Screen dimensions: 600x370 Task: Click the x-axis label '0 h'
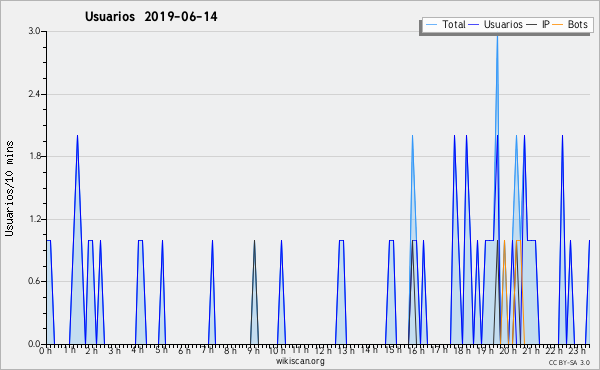pyautogui.click(x=46, y=350)
